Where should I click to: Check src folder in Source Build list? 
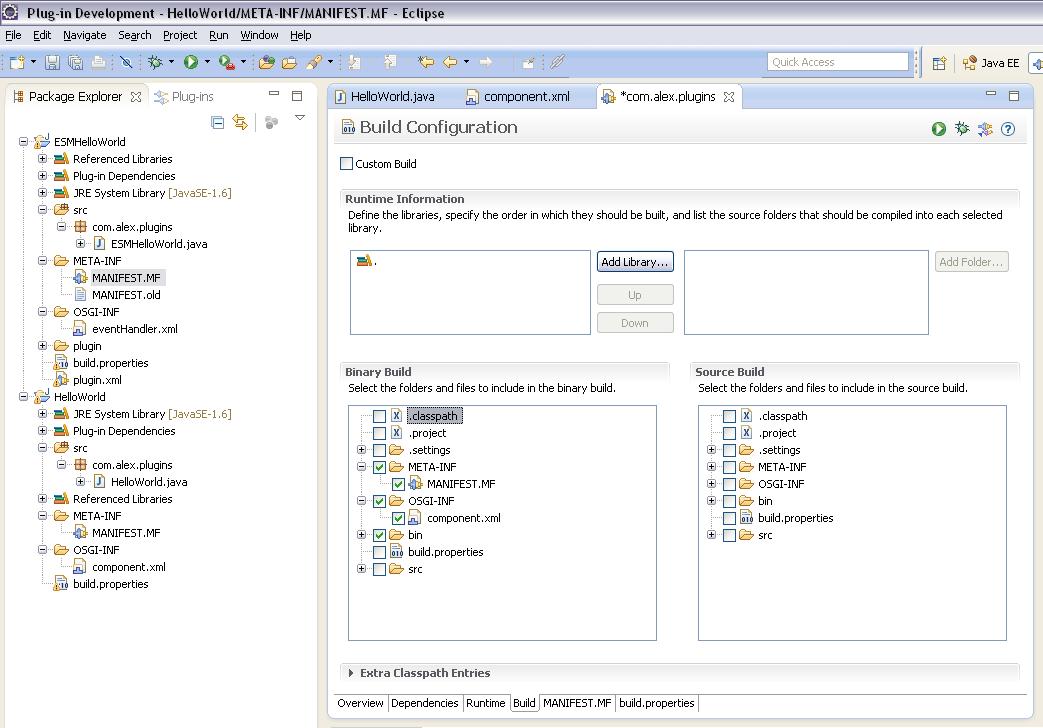tap(729, 535)
